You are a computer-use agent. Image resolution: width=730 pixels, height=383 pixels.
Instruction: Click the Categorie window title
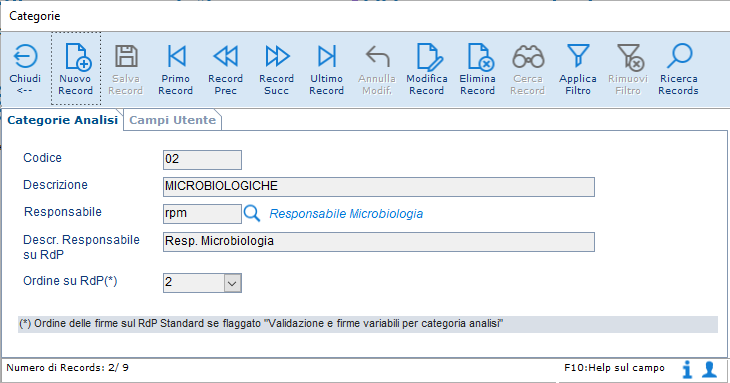35,16
